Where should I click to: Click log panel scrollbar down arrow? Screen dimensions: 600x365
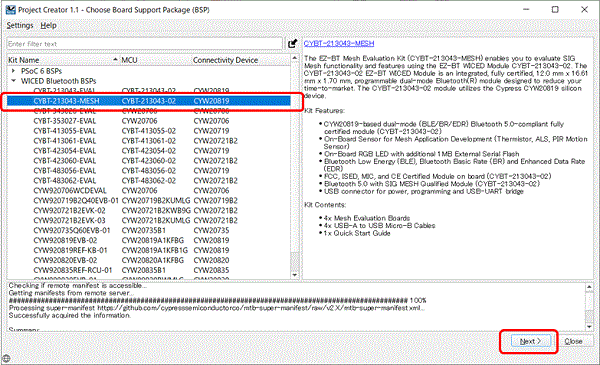[589, 327]
